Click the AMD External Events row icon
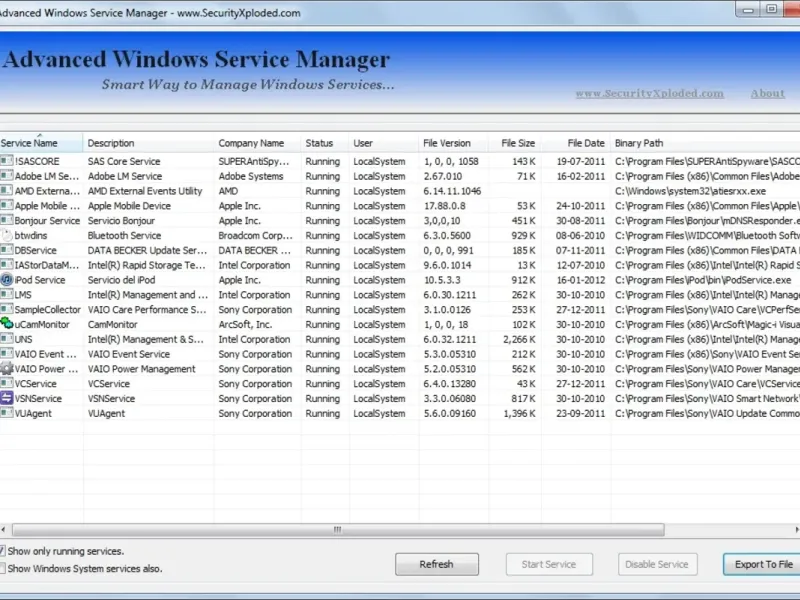The width and height of the screenshot is (800, 600). pyautogui.click(x=7, y=191)
